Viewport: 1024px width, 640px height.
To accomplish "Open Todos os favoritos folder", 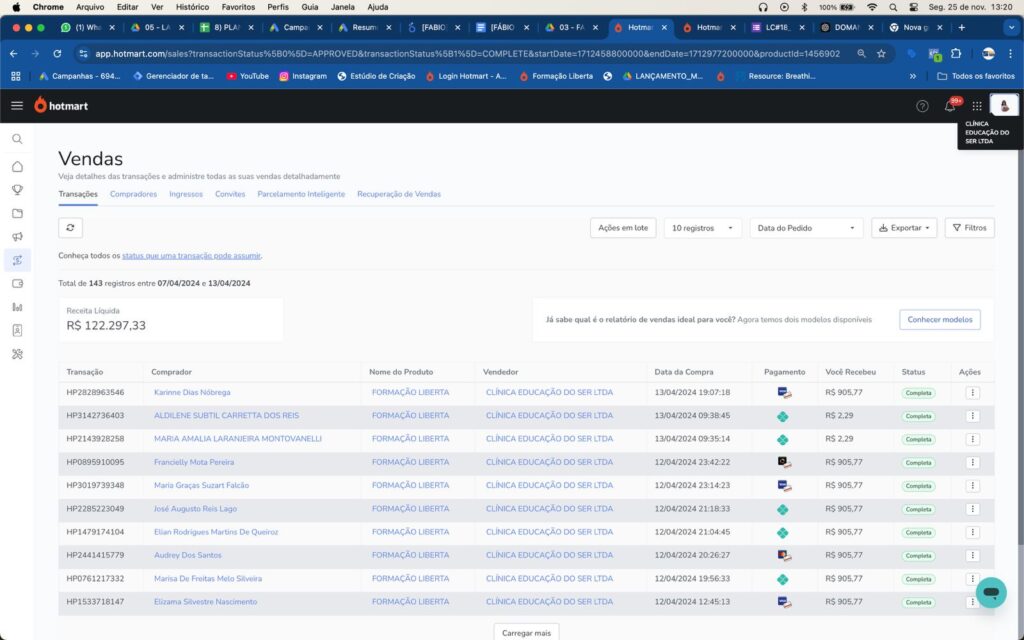I will coord(976,76).
